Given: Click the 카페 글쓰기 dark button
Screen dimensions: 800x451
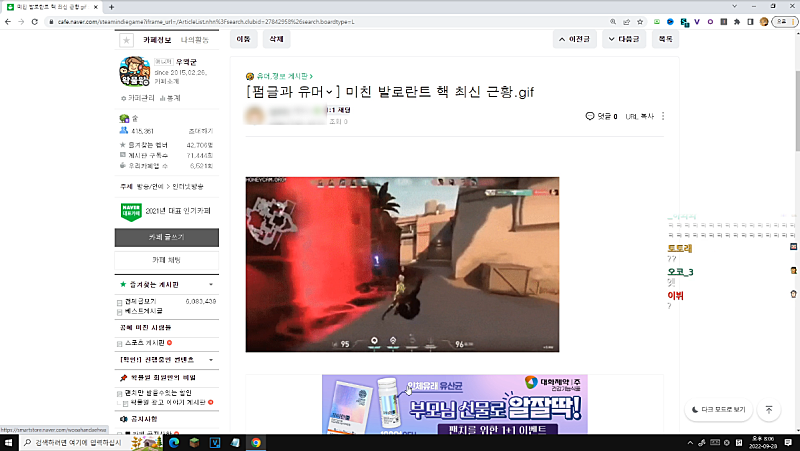Looking at the screenshot, I should [x=166, y=237].
